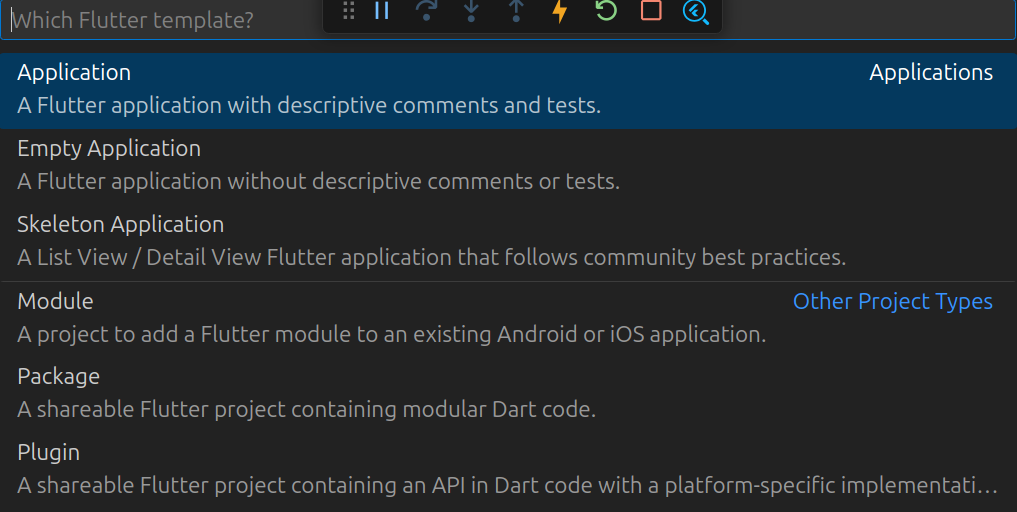Trigger Flutter Hot Reload lightning icon
Screen dimensions: 1017x512
click(560, 10)
